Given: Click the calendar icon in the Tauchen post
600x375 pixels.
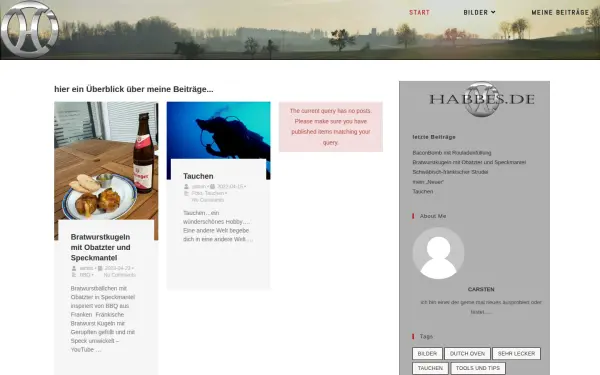Looking at the screenshot, I should [x=212, y=186].
